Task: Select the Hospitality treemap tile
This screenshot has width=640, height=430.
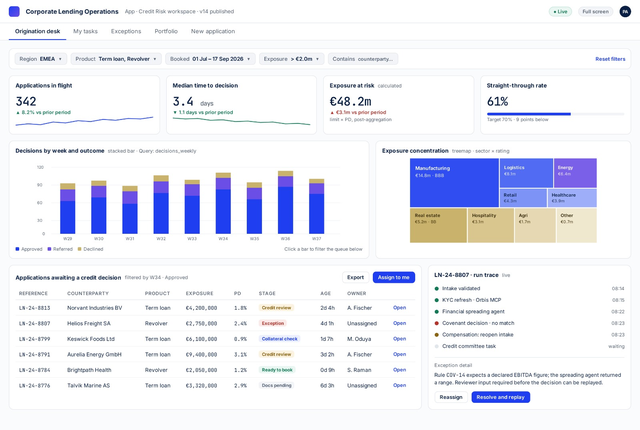Action: [x=491, y=226]
